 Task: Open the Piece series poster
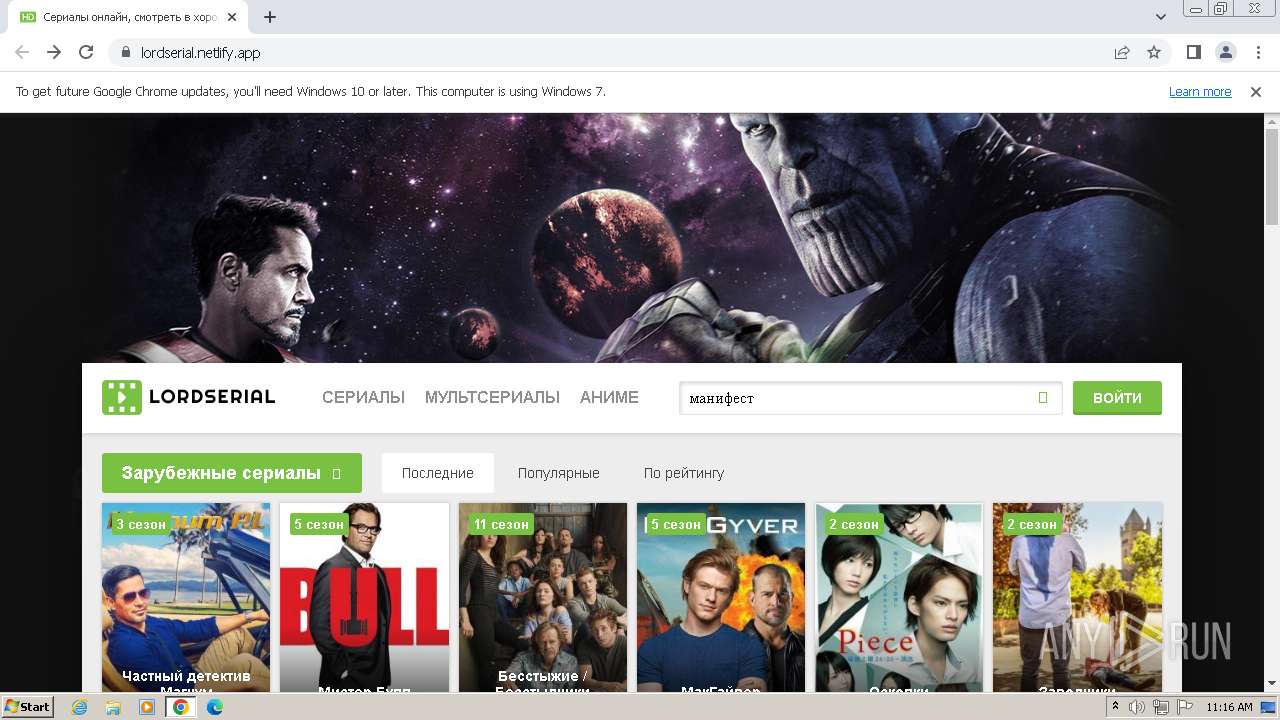[x=899, y=597]
